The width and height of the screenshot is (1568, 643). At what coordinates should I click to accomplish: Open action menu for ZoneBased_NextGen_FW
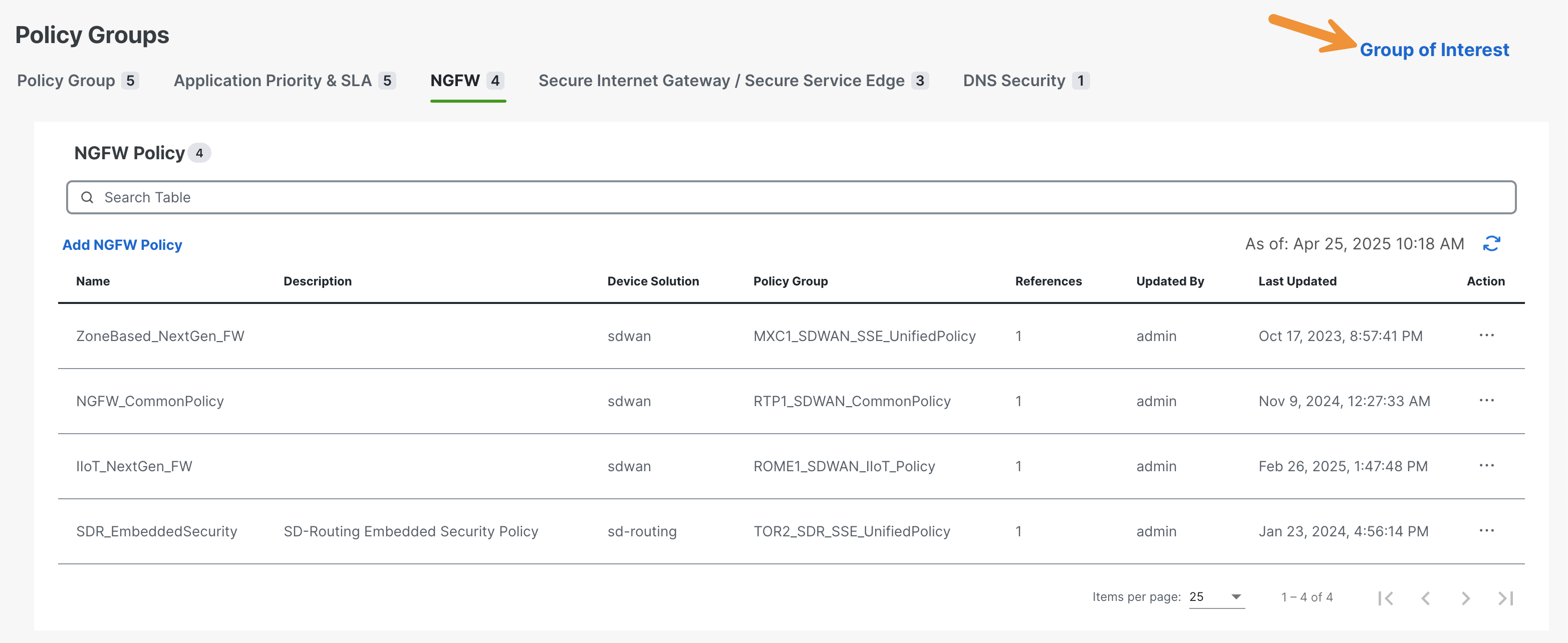point(1486,335)
